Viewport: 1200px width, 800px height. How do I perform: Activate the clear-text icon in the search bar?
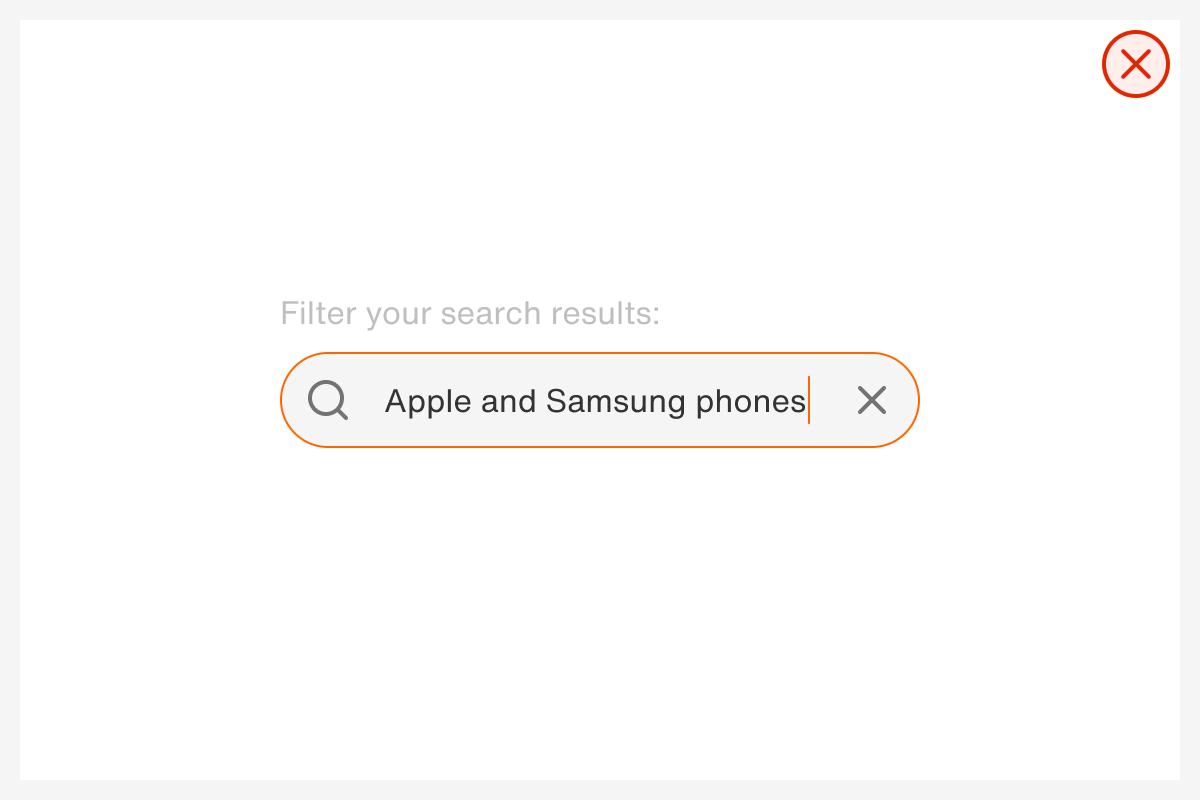point(871,400)
